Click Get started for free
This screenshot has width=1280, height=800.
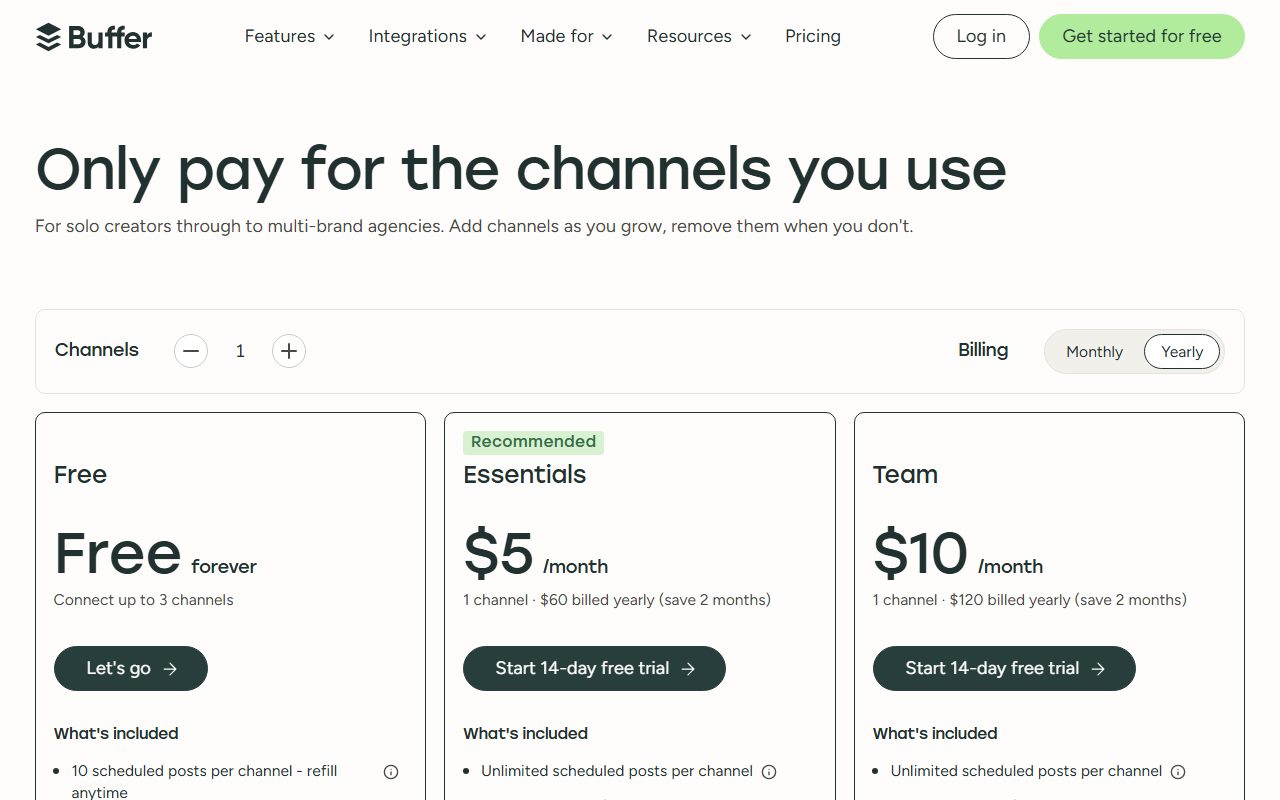click(x=1142, y=36)
